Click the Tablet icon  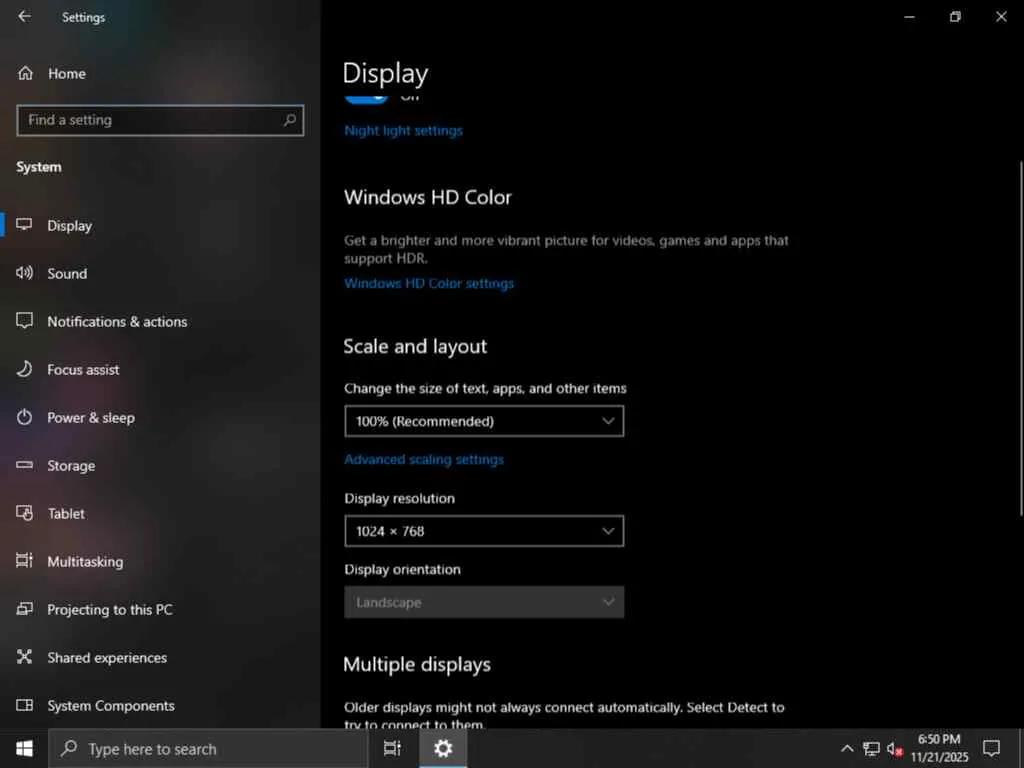point(24,513)
